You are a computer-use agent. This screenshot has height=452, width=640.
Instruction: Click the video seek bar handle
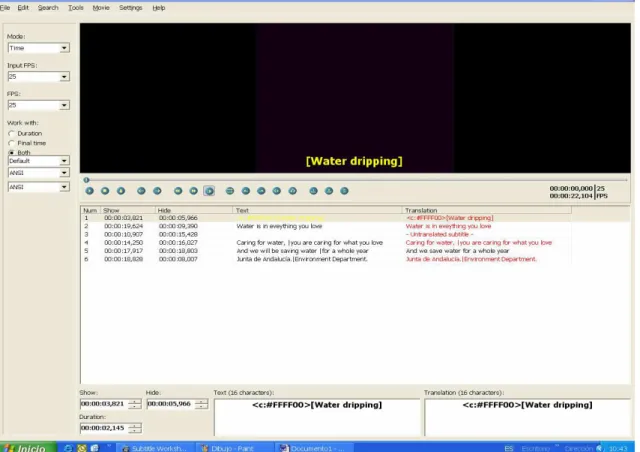pyautogui.click(x=87, y=180)
